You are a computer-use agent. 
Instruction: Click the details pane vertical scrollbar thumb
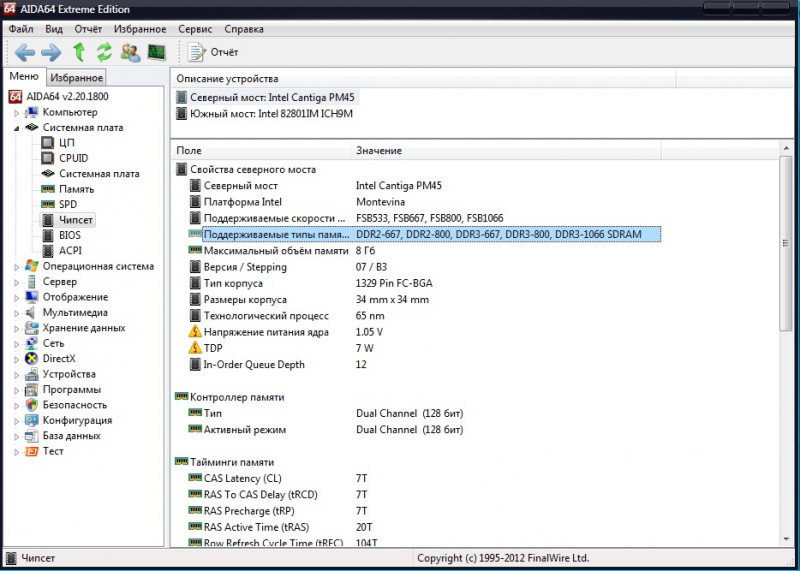point(786,244)
